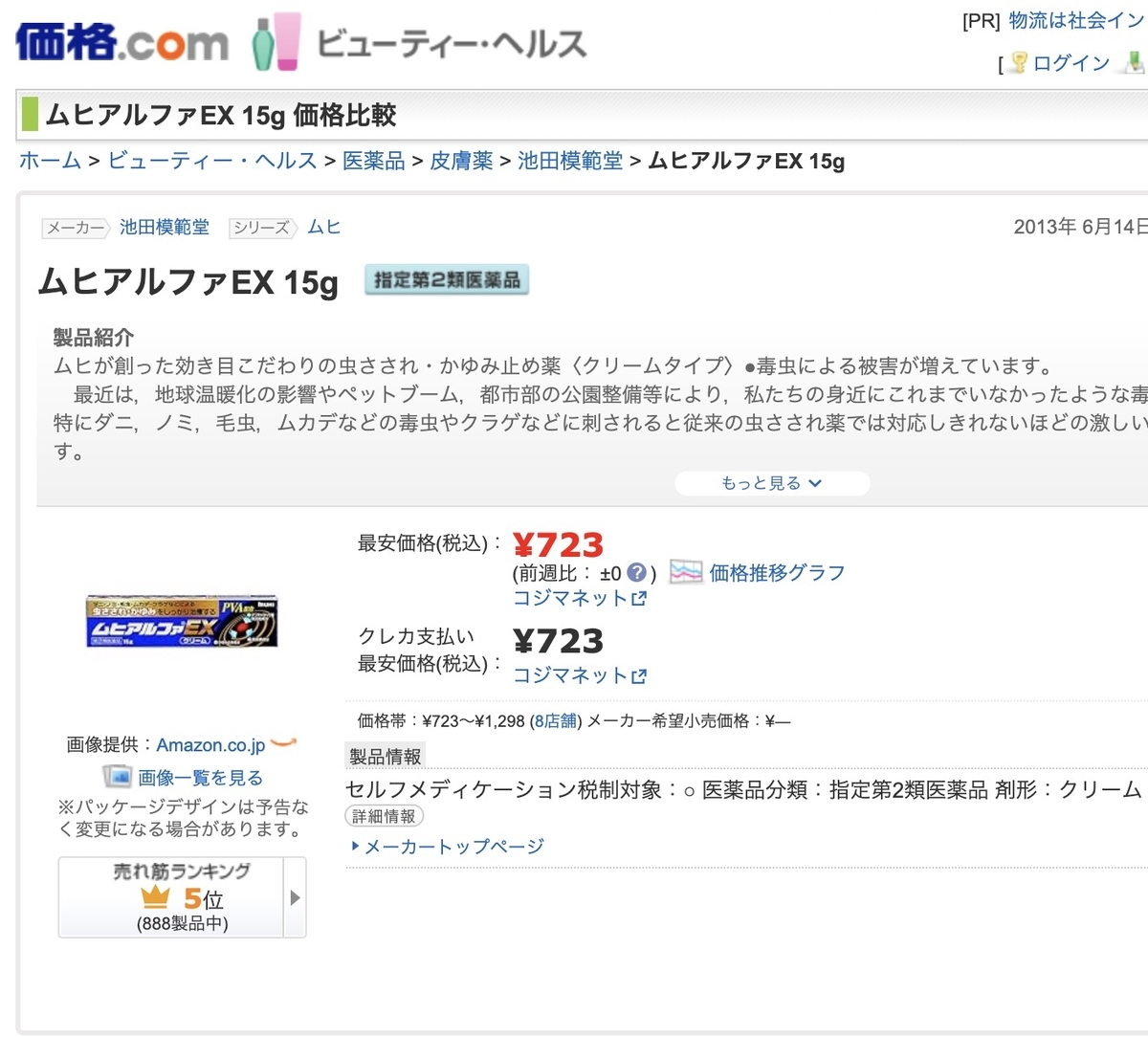The height and width of the screenshot is (1037, 1148).
Task: Open 医薬品 breadcrumb link
Action: (374, 161)
